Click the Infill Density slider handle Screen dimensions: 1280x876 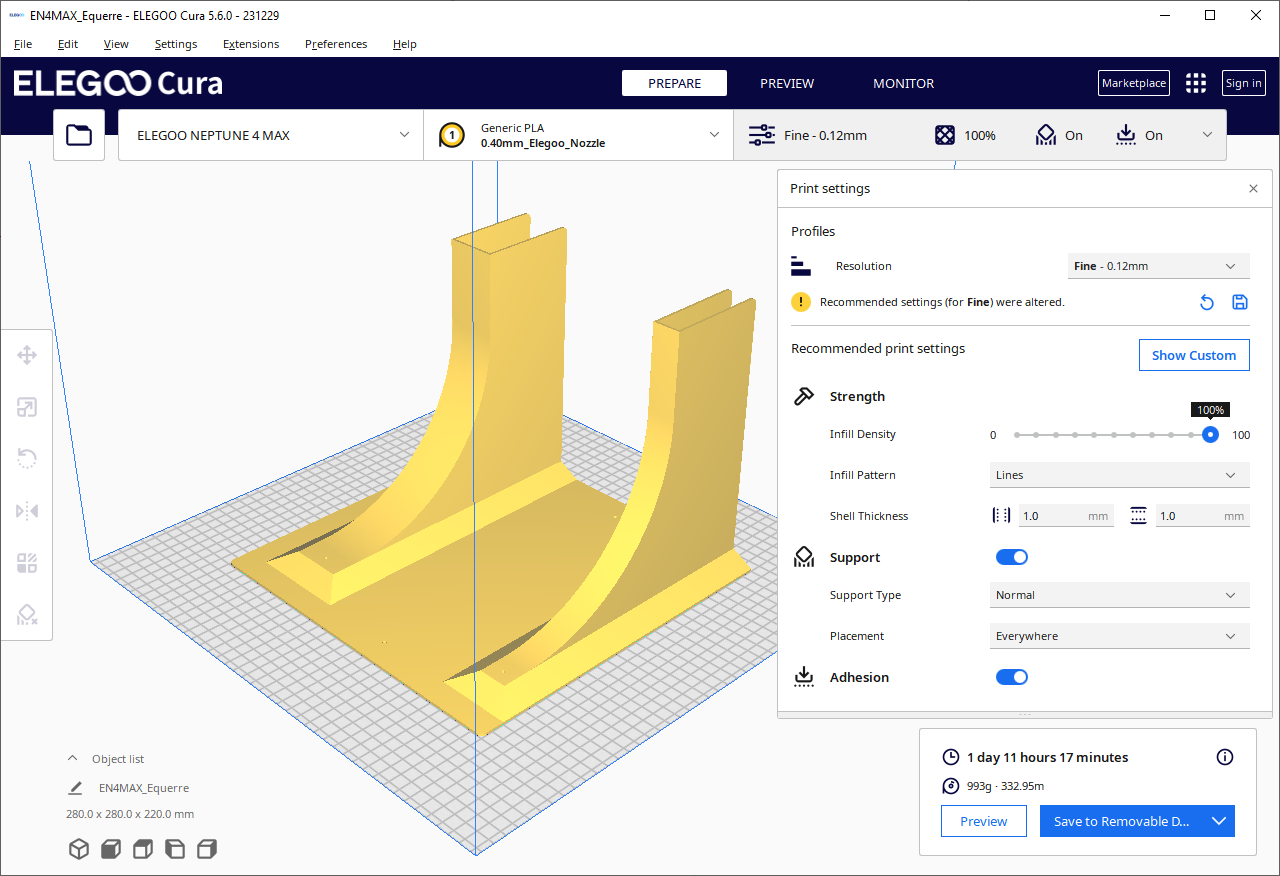click(1210, 434)
